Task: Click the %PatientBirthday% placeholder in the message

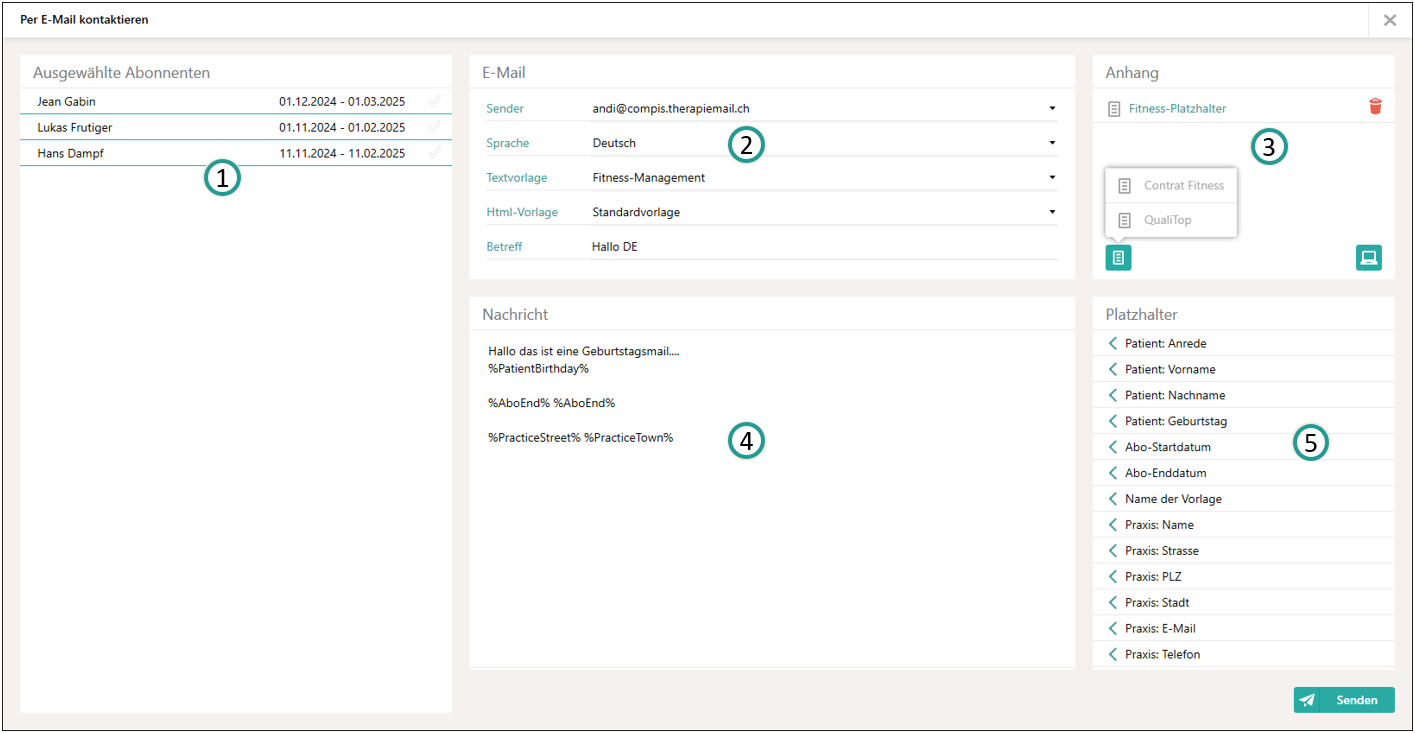Action: click(x=538, y=368)
